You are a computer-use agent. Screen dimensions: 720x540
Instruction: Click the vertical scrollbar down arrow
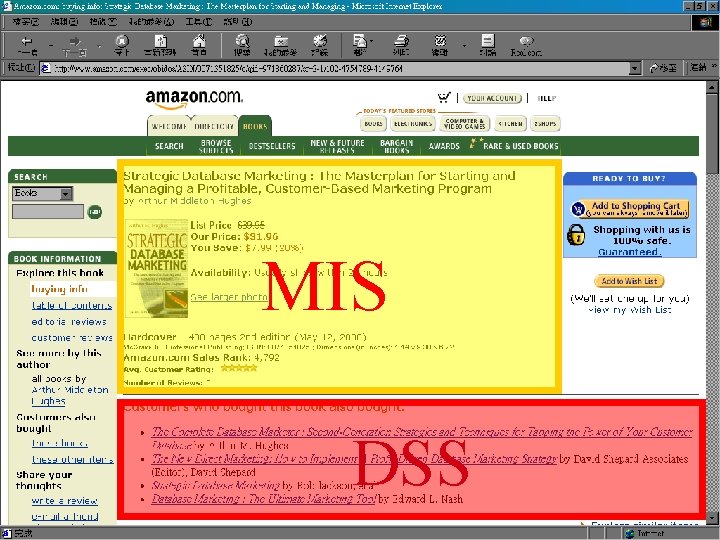[x=712, y=518]
